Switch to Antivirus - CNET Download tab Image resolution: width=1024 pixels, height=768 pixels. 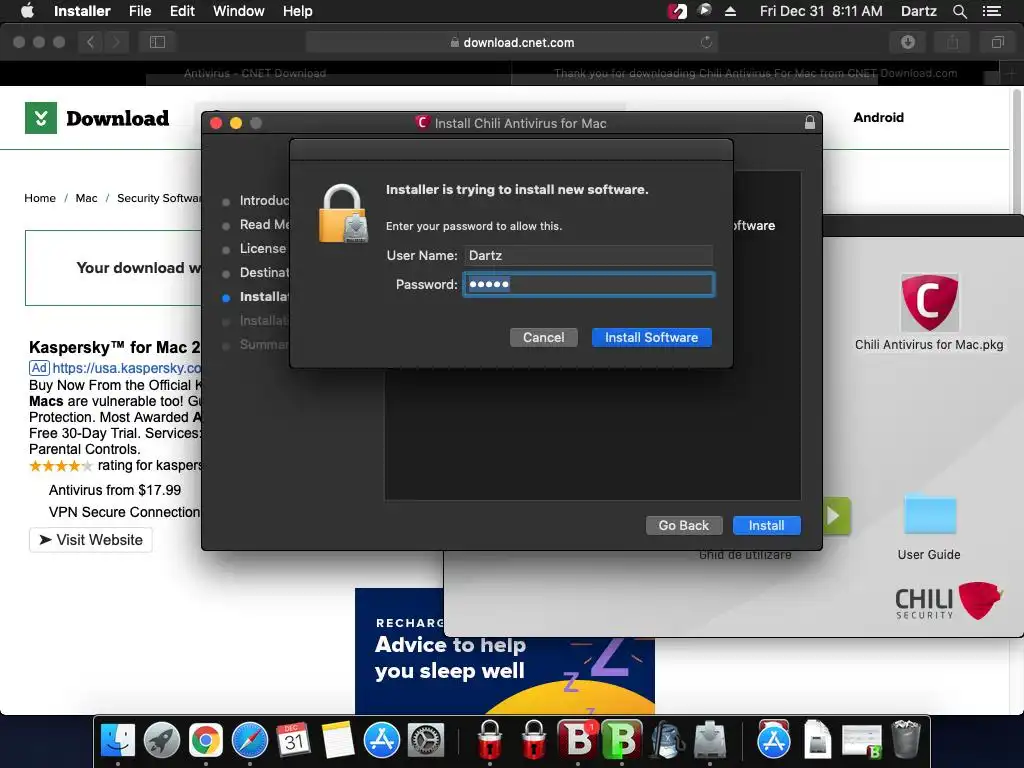point(255,73)
